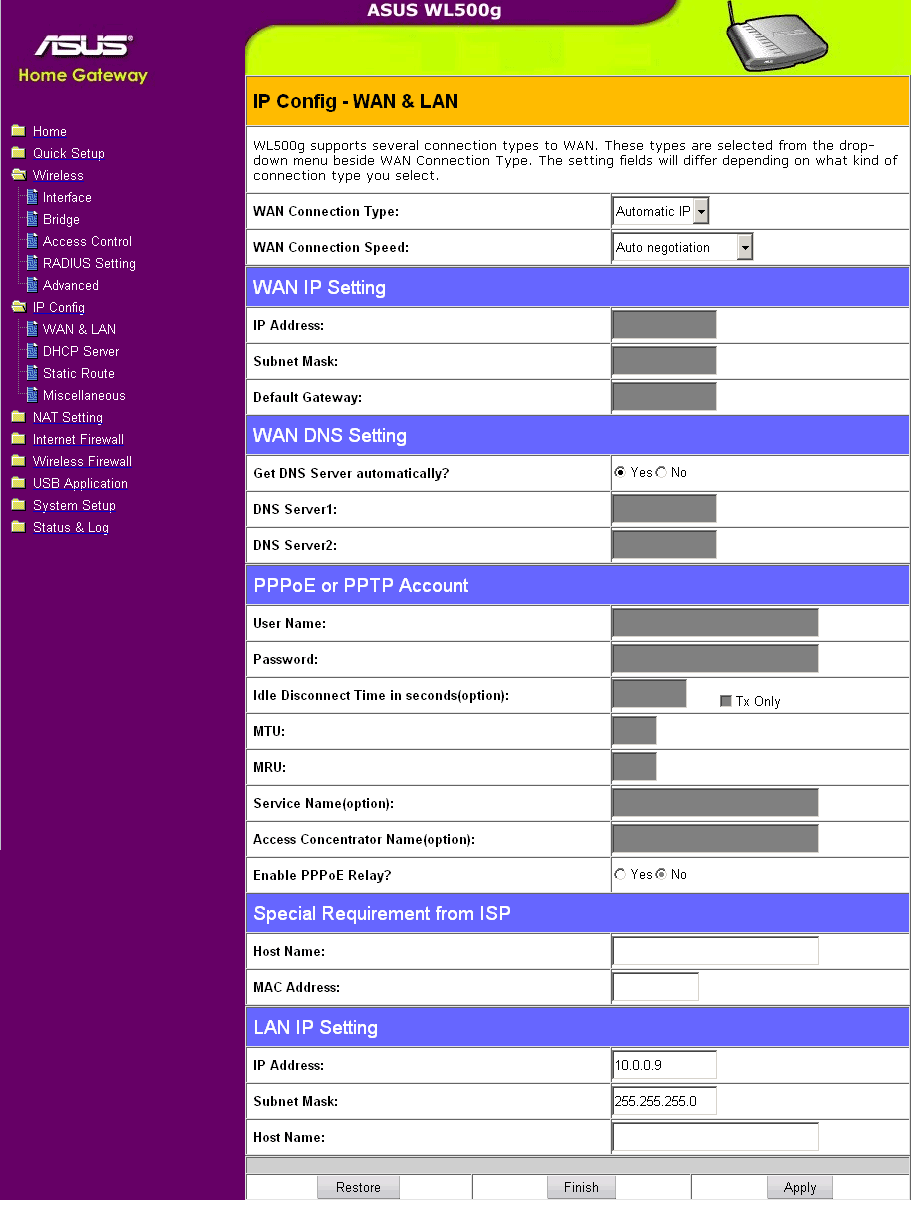Click the Restore button

click(x=359, y=1187)
